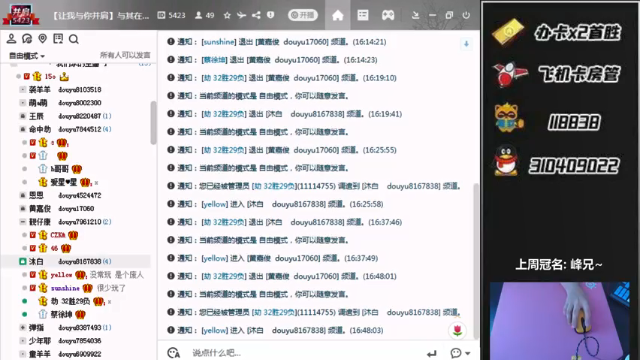
Task: Open the 自由模式 mode dropdown
Action: click(x=27, y=56)
